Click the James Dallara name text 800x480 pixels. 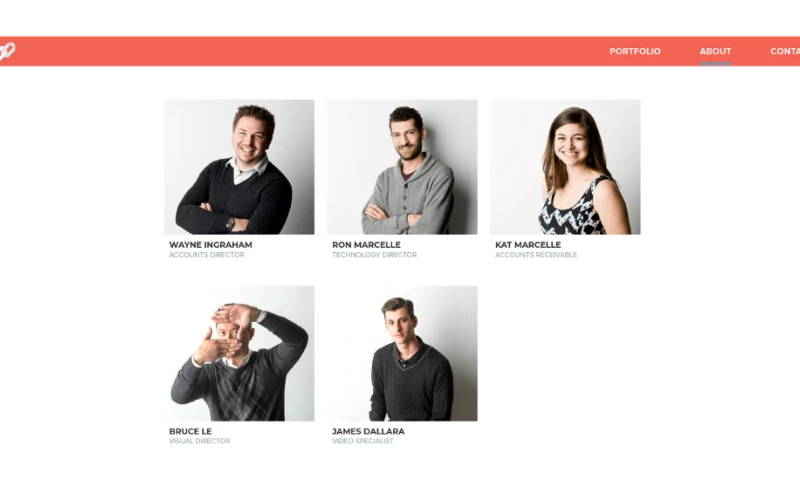[x=368, y=431]
